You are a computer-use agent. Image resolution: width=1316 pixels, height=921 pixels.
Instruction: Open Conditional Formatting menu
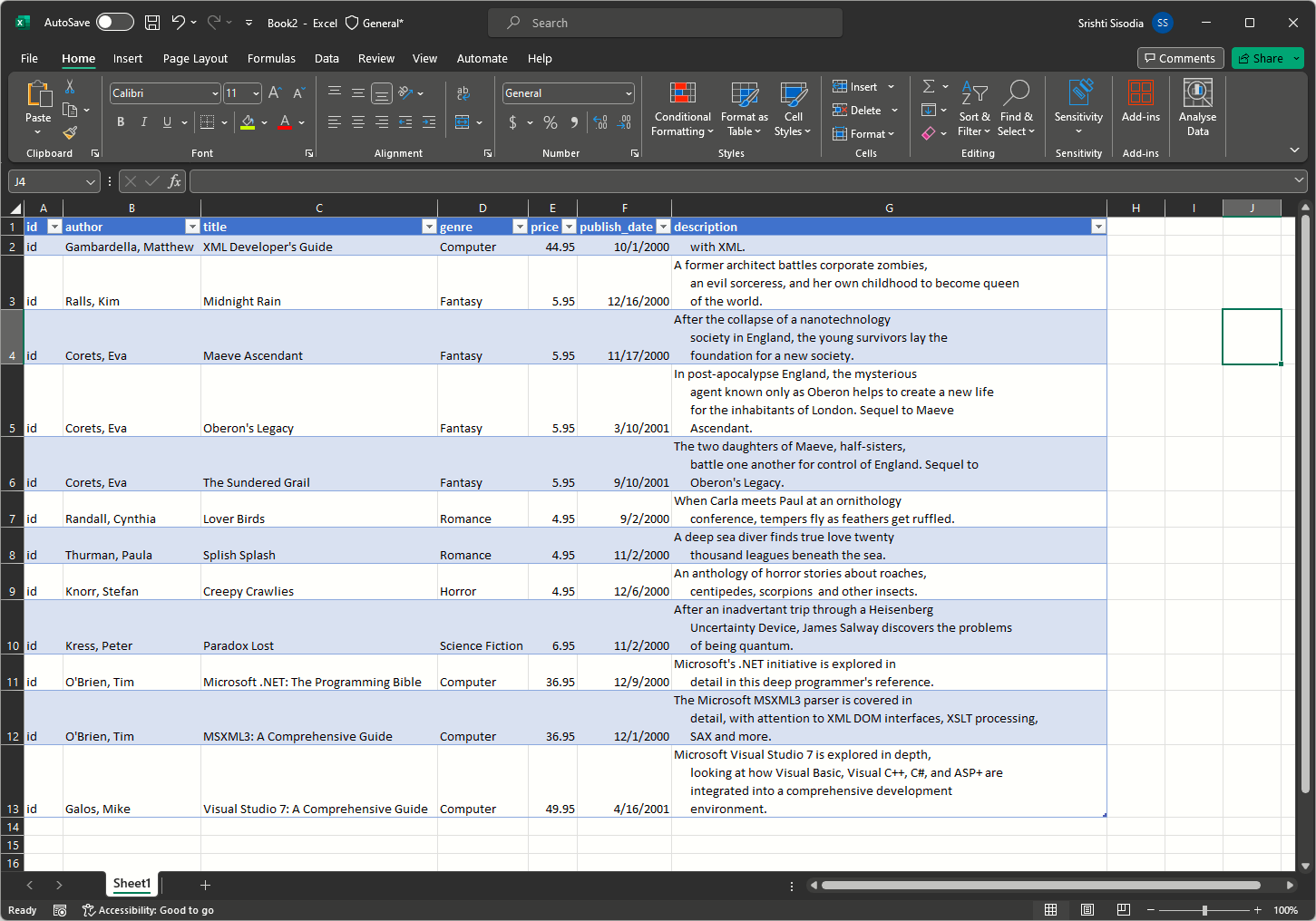[x=682, y=109]
